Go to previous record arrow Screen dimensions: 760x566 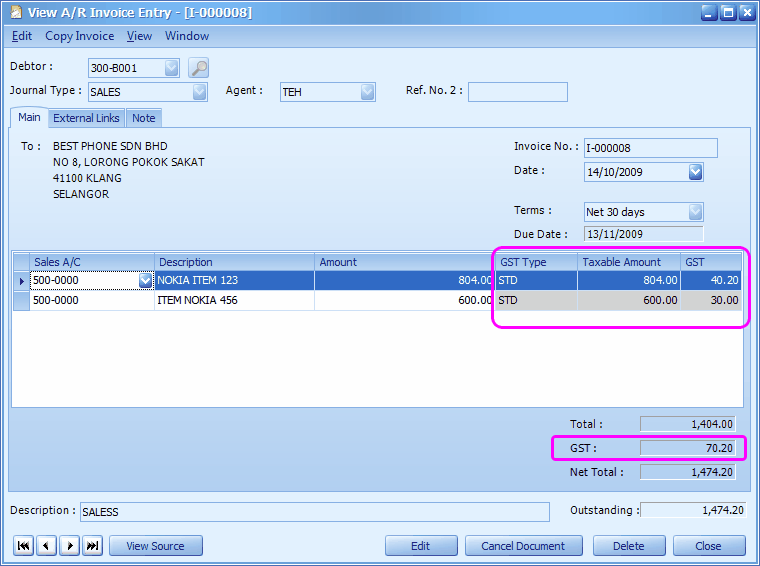[46, 546]
